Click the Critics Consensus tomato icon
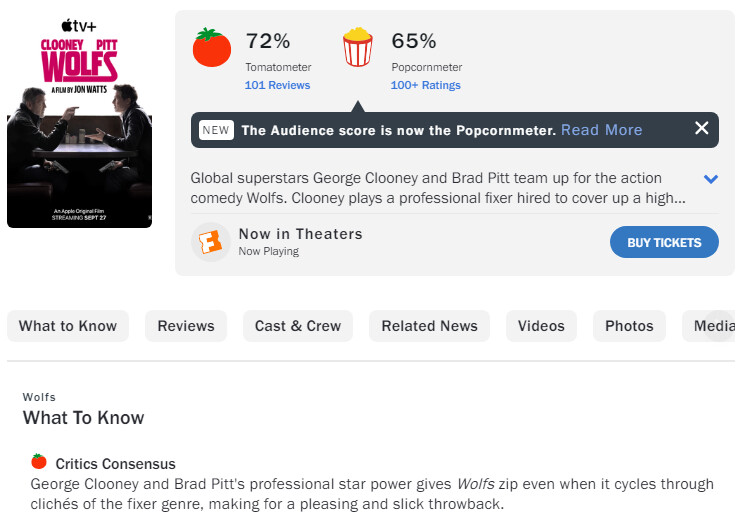Screen dimensions: 751x520 39,462
